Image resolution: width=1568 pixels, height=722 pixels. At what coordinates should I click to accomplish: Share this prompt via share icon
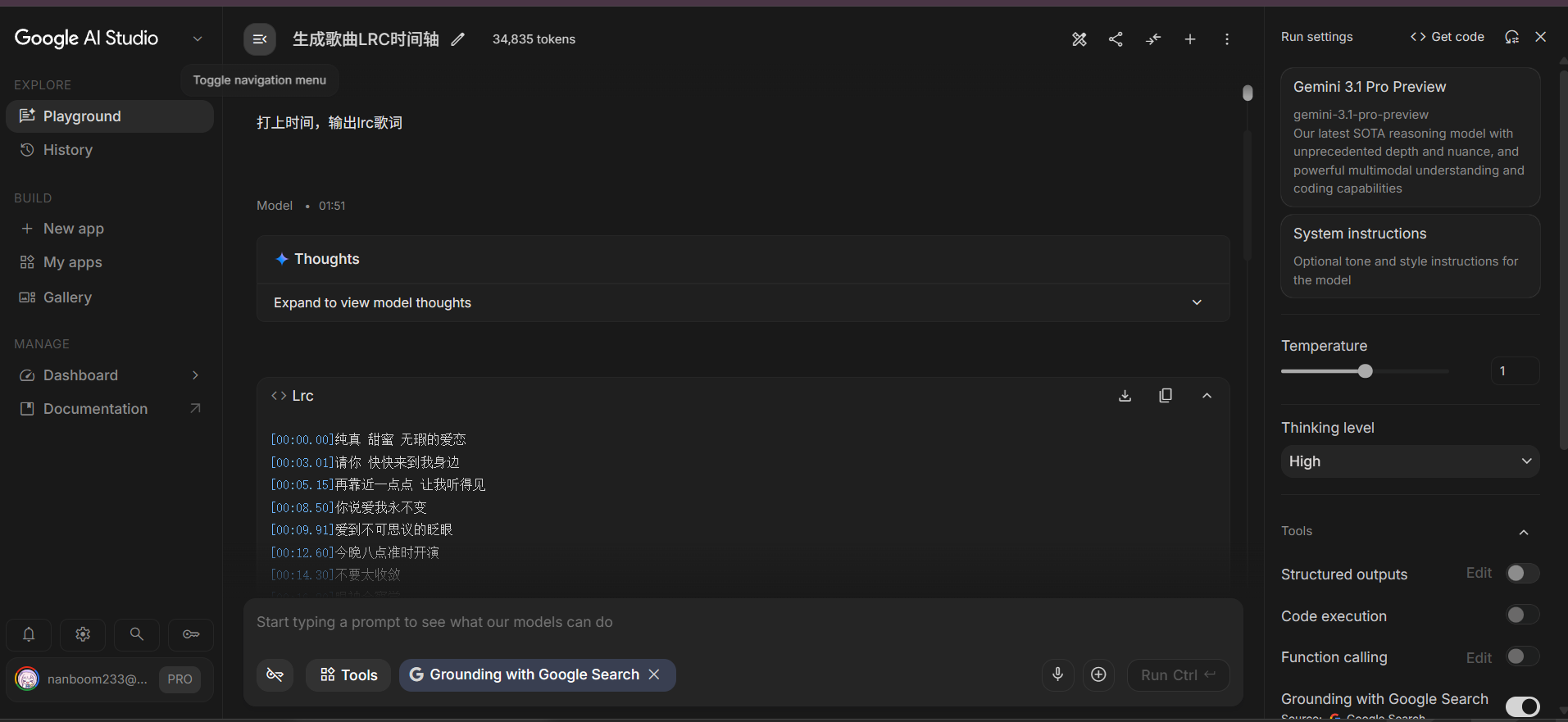[x=1116, y=39]
